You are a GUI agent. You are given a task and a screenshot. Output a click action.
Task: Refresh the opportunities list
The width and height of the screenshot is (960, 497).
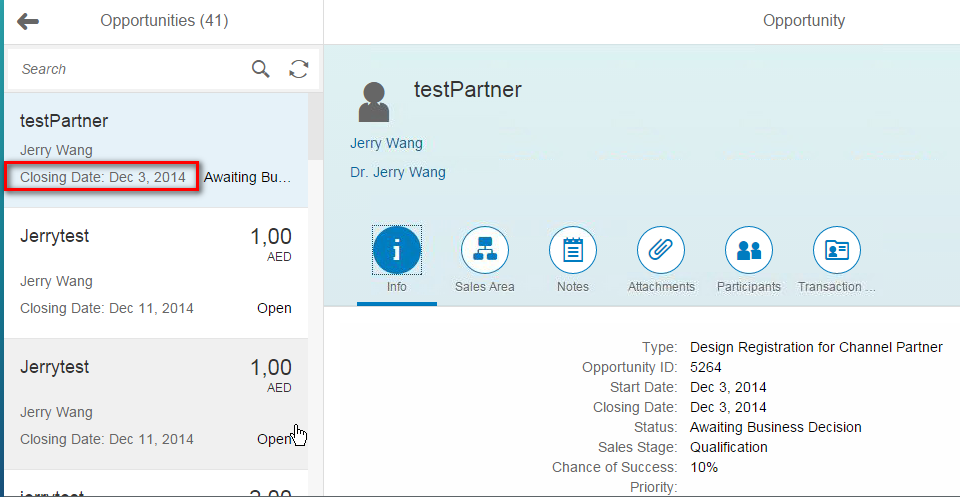pos(298,69)
